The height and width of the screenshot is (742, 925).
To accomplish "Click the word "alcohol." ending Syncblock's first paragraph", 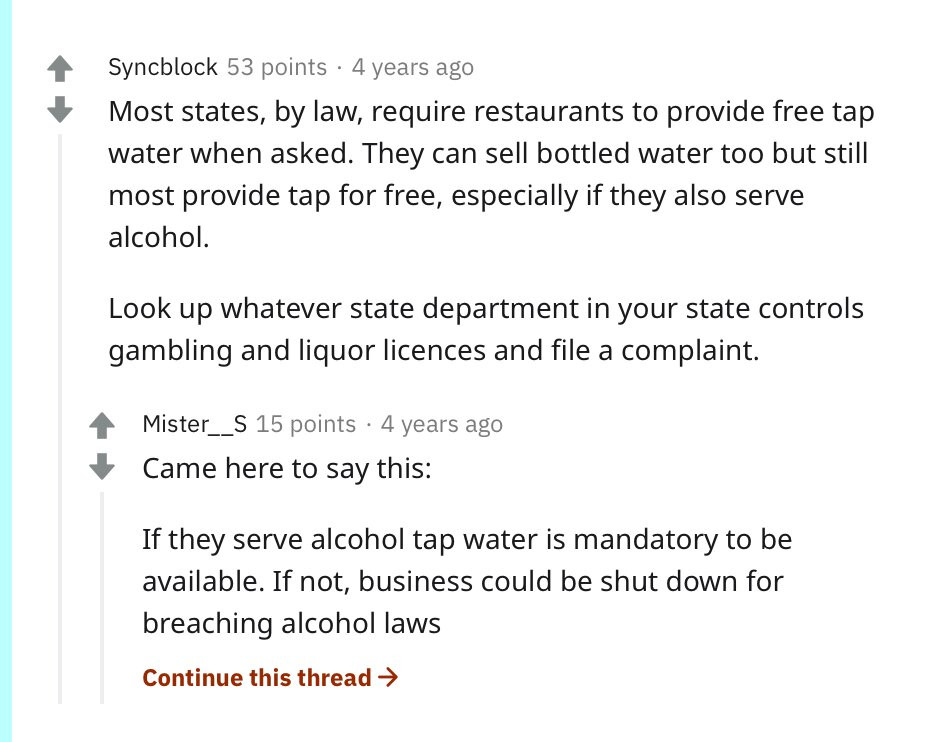I will (160, 240).
